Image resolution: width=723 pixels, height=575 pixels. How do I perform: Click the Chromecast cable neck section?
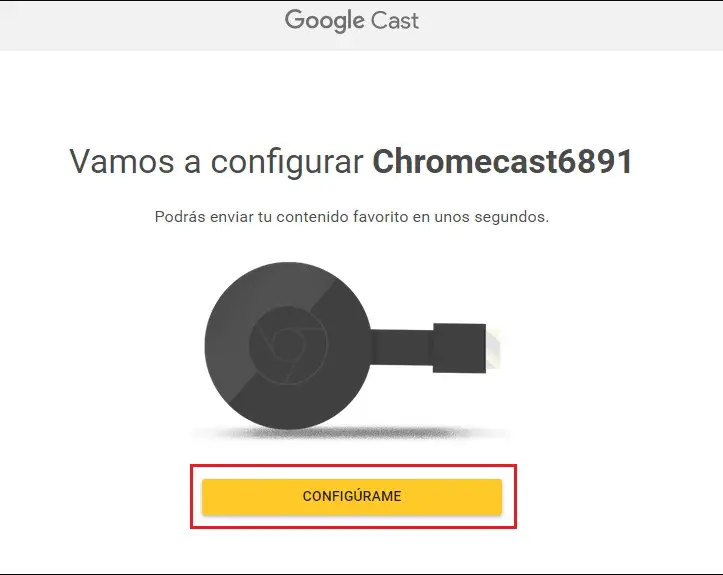402,347
